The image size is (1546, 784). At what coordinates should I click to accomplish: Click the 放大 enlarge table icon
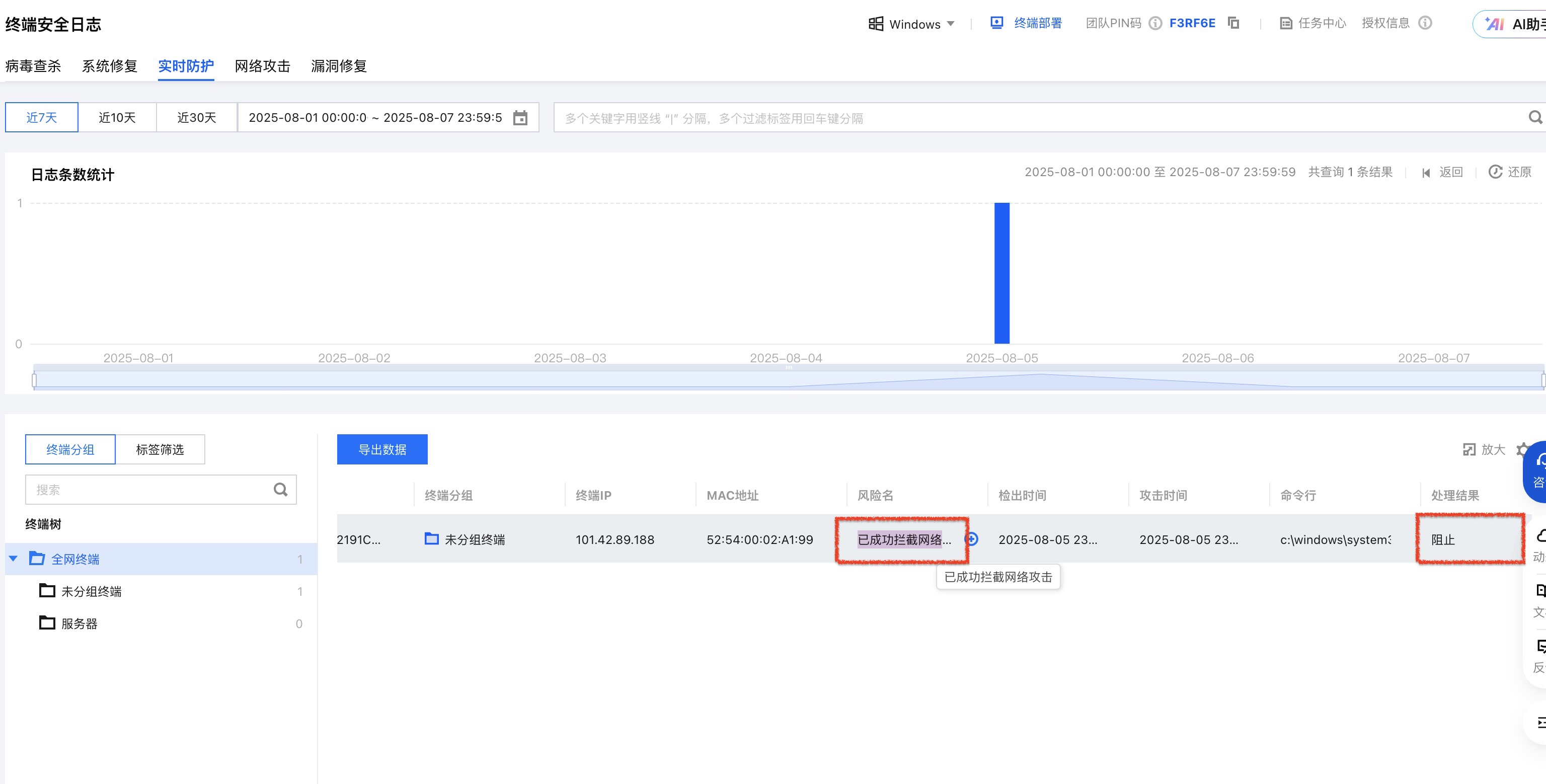pos(1469,450)
